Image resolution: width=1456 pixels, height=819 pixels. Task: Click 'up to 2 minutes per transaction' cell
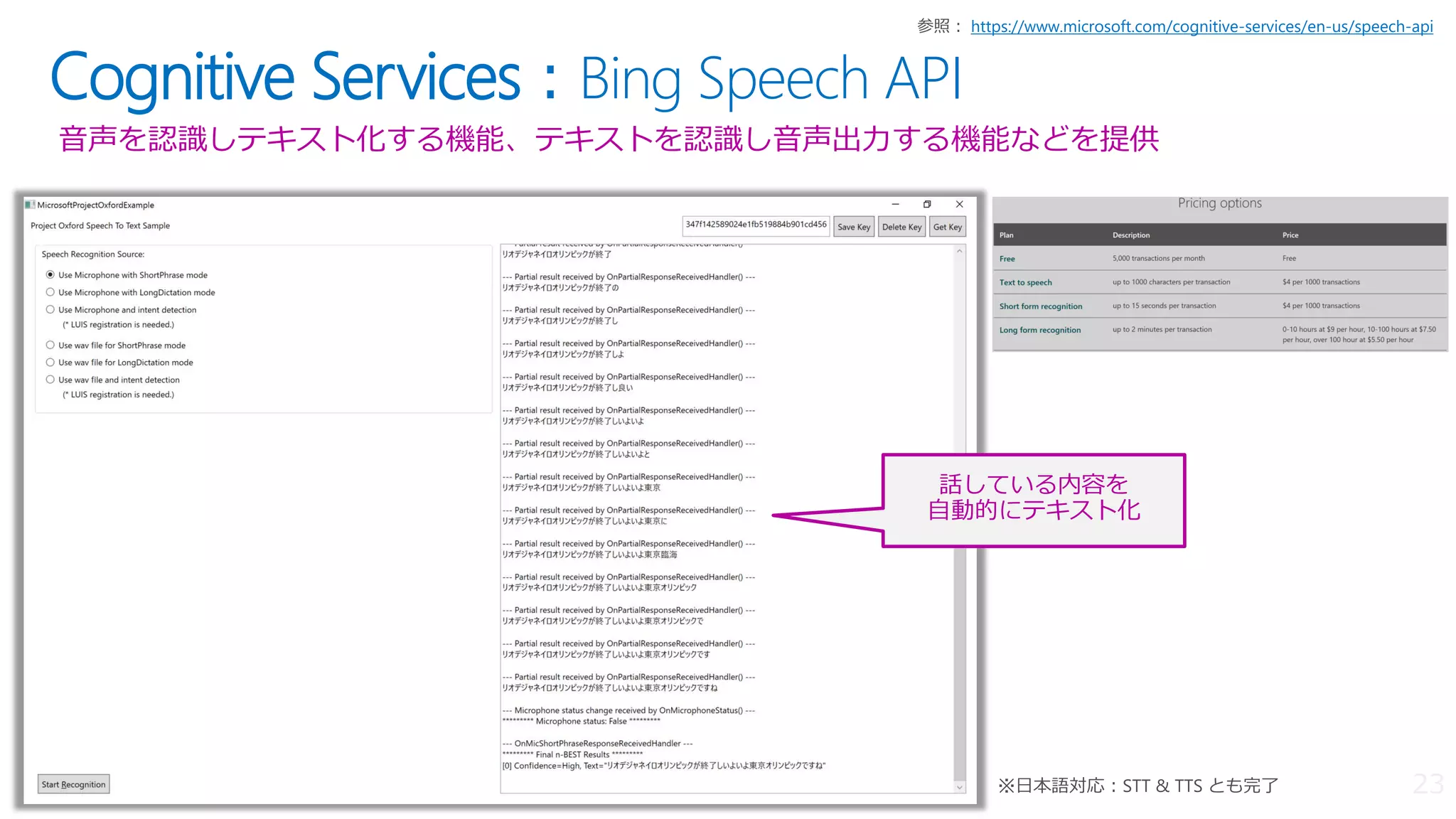(x=1162, y=329)
